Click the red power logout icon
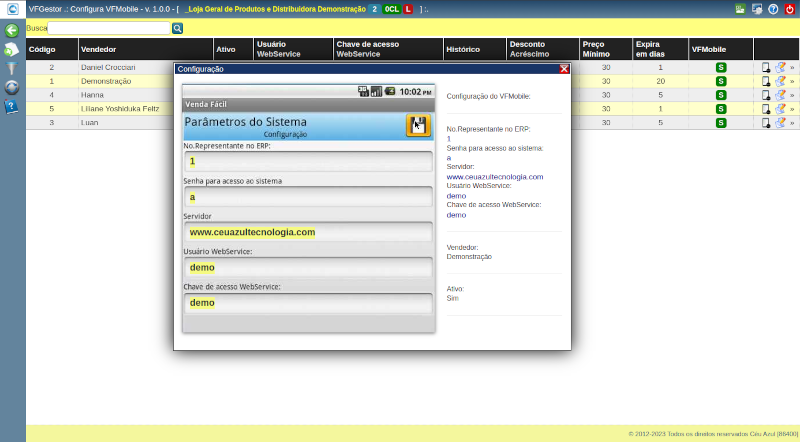The width and height of the screenshot is (800, 442). point(790,9)
